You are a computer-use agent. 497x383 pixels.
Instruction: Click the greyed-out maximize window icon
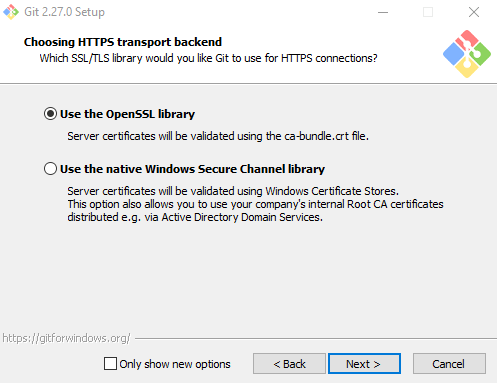click(428, 12)
